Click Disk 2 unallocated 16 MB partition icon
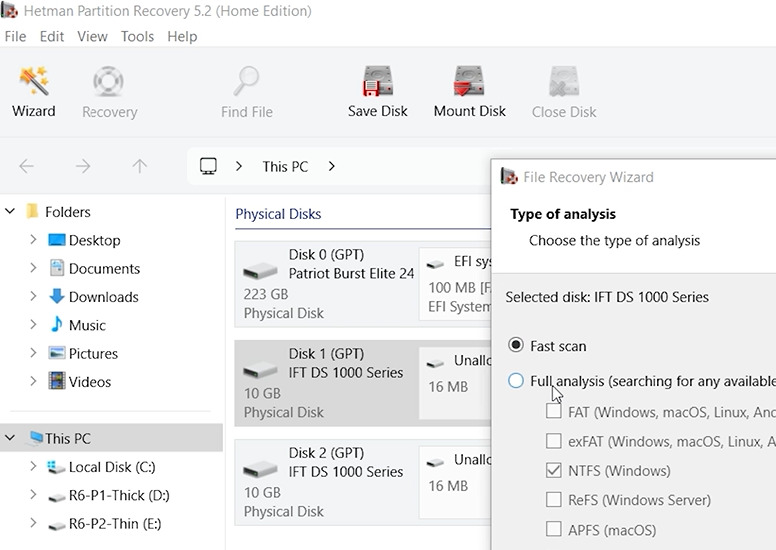This screenshot has height=550, width=776. click(x=435, y=463)
